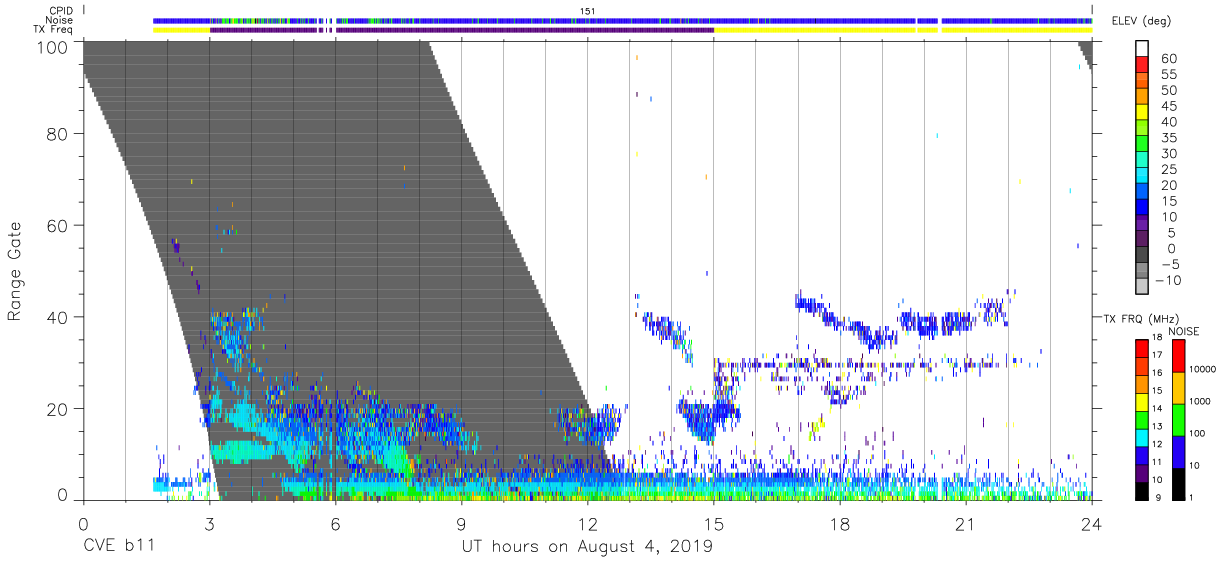1228x567 pixels.
Task: Click the red top segment of TX FRQ color bar
Action: (x=1141, y=348)
